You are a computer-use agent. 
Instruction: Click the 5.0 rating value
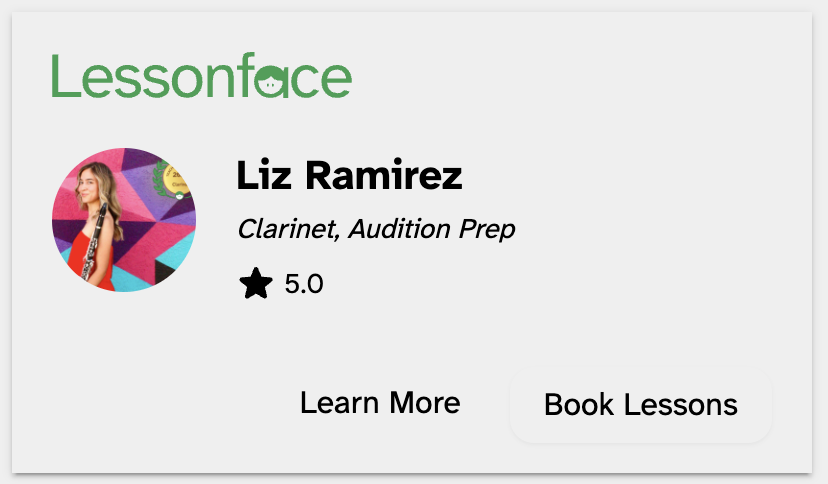[304, 284]
